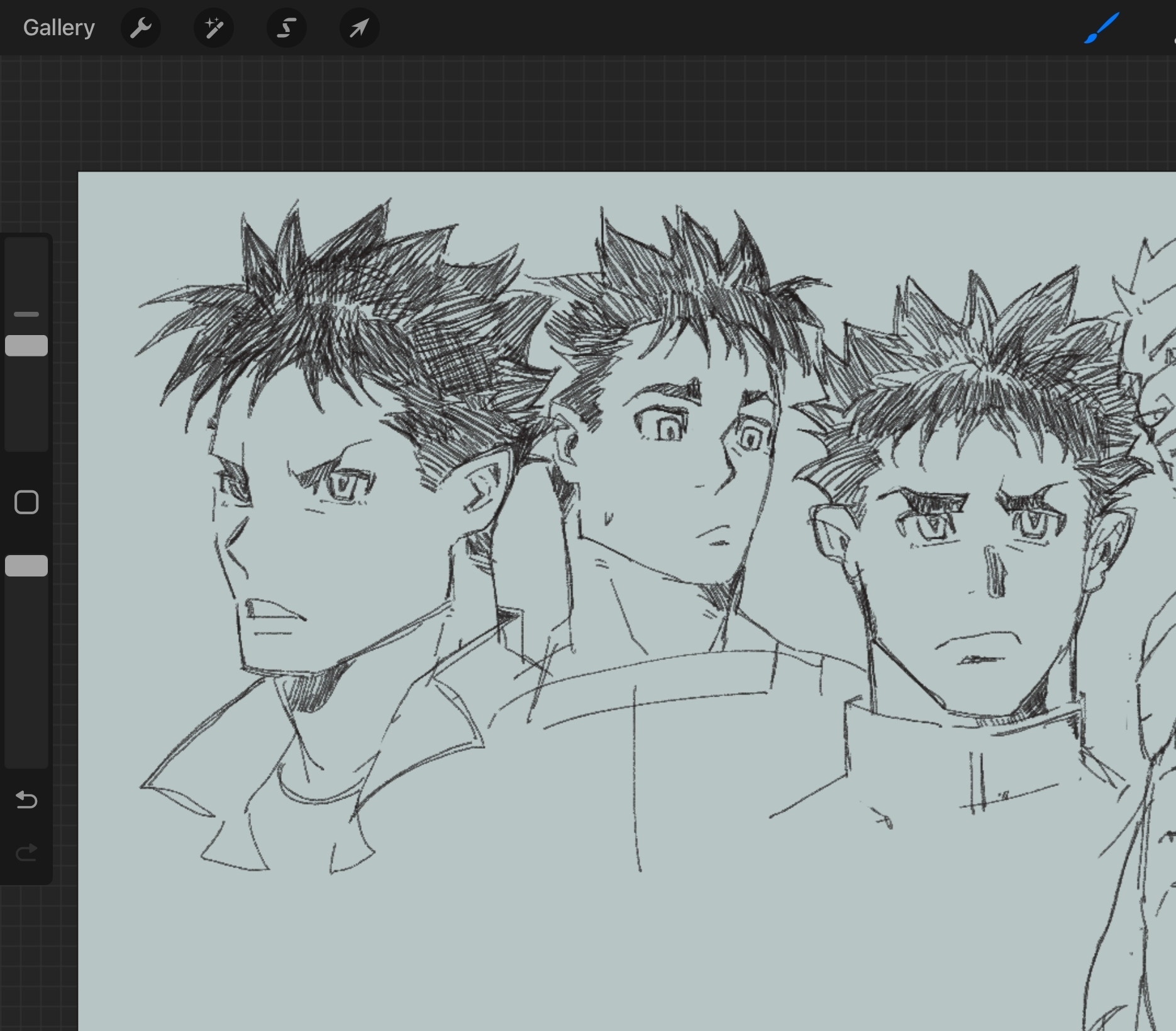Open the Adjustments magic wand menu

pyautogui.click(x=214, y=28)
